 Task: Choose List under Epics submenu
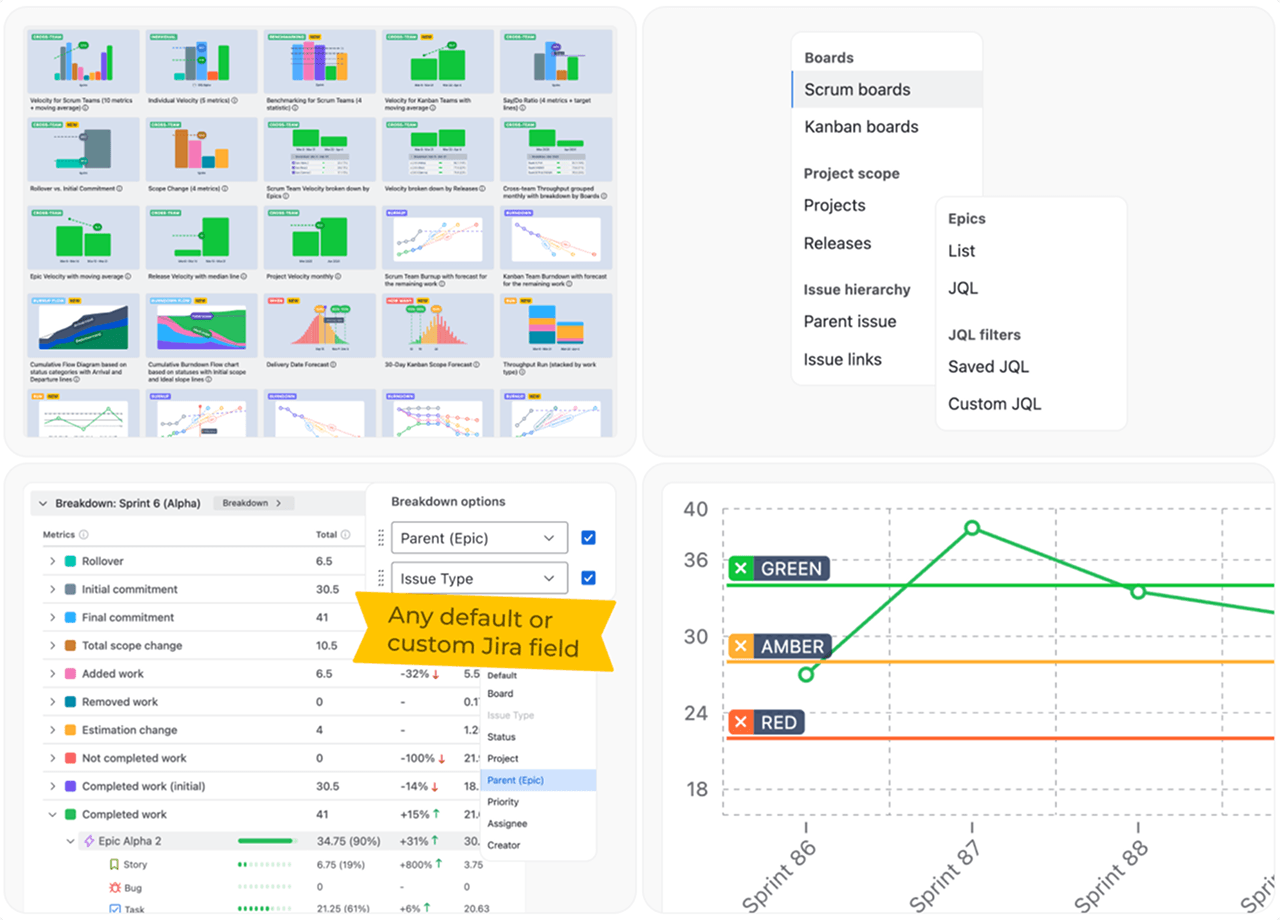tap(962, 251)
